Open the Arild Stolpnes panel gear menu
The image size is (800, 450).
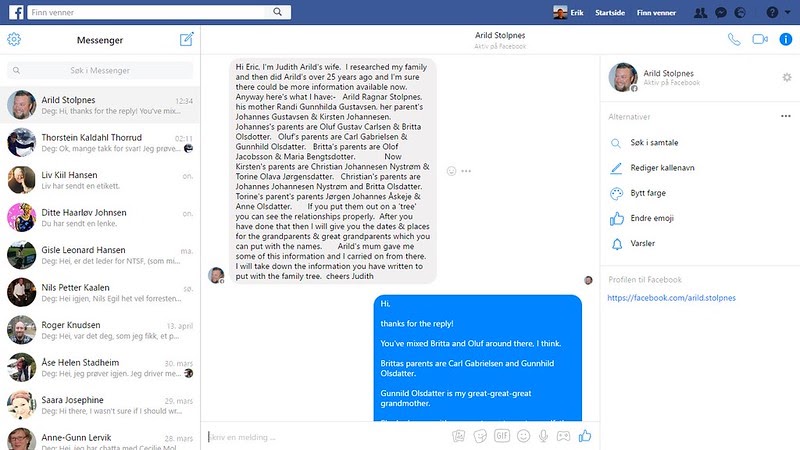tap(787, 77)
